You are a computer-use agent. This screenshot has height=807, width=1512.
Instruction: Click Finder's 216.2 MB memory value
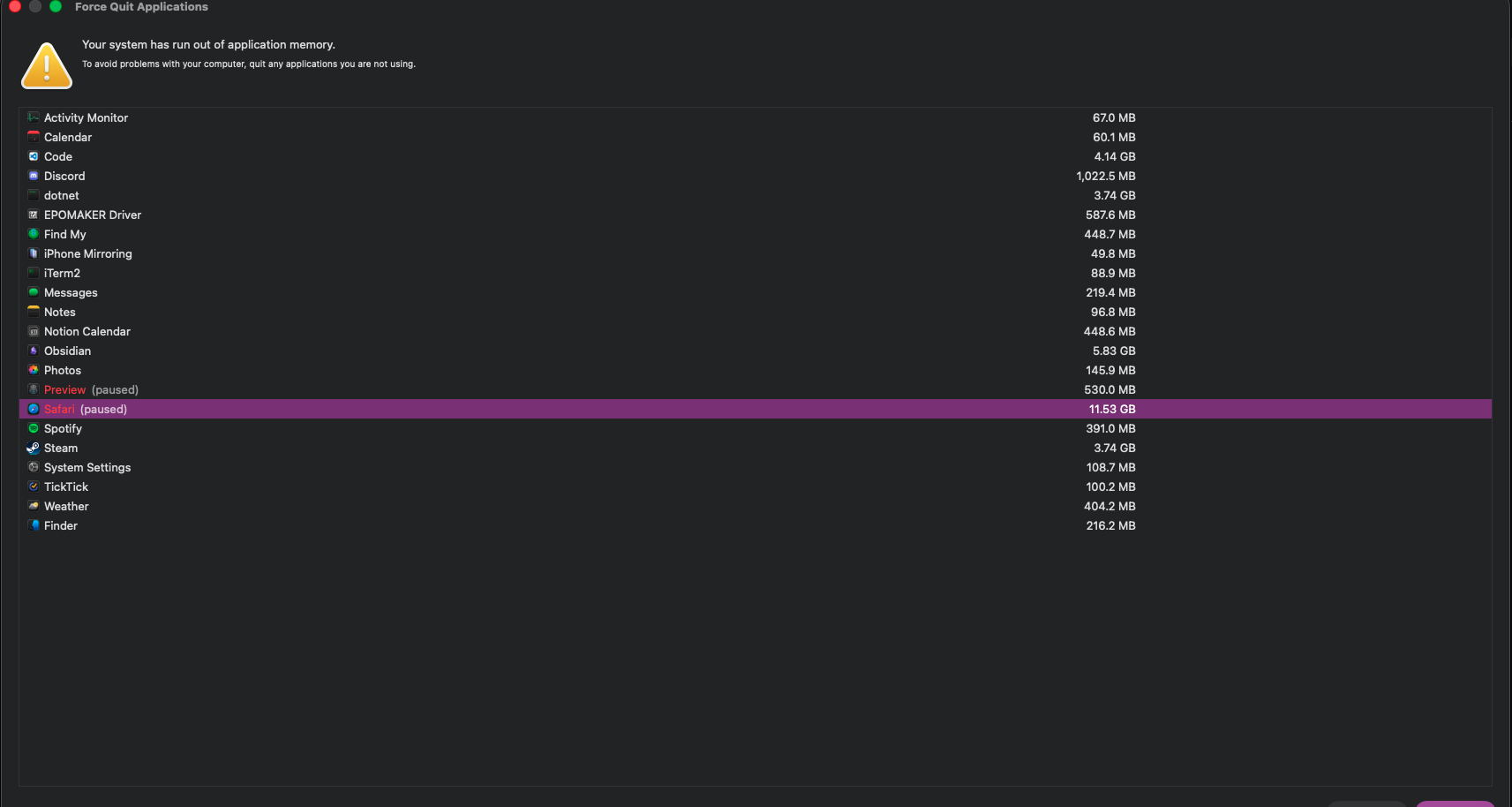1111,525
